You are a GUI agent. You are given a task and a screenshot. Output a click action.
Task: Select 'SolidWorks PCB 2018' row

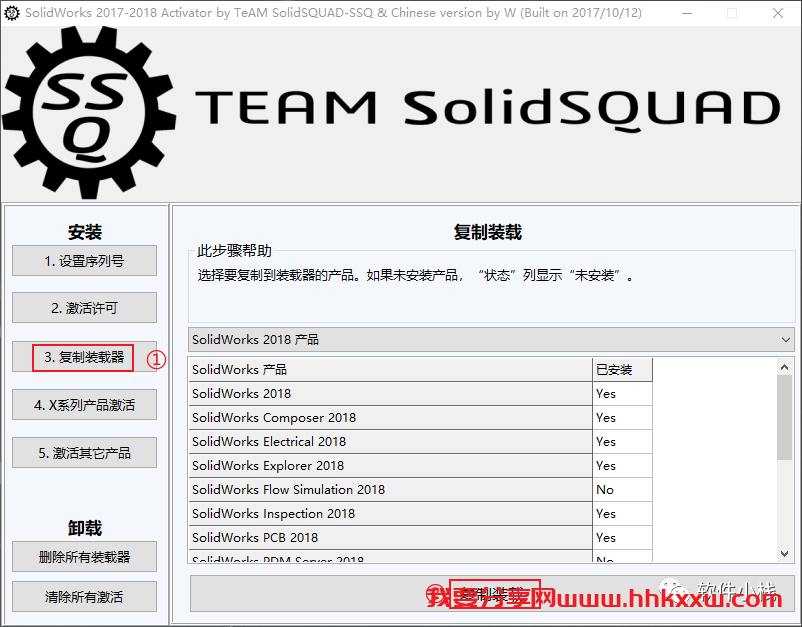420,538
